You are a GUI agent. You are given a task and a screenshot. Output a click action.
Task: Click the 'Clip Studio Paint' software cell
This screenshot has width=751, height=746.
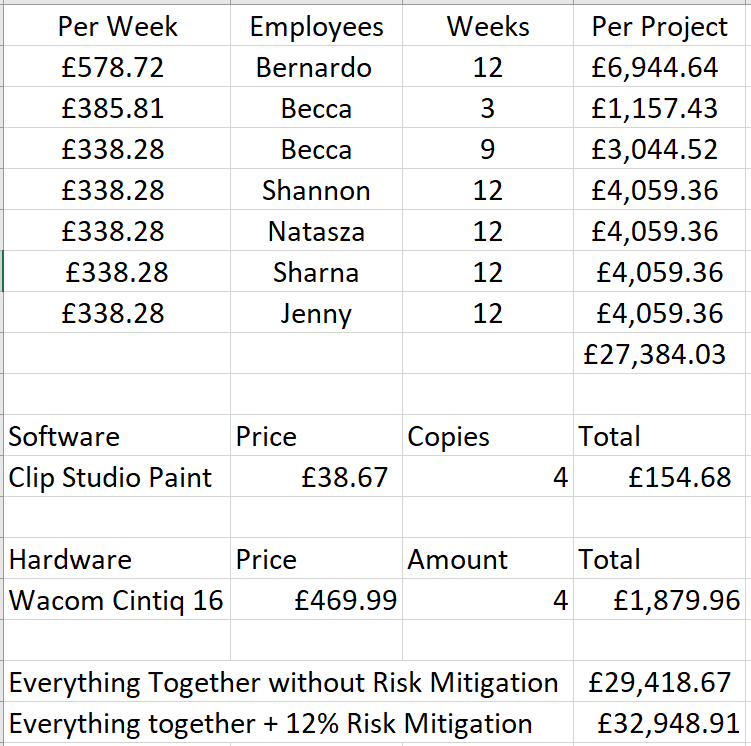[110, 478]
